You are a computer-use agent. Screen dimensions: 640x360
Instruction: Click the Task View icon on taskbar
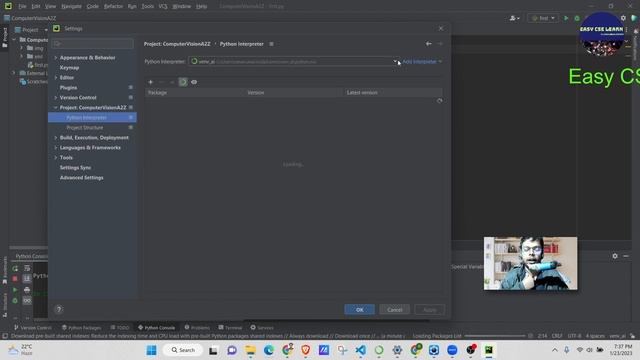pos(213,350)
